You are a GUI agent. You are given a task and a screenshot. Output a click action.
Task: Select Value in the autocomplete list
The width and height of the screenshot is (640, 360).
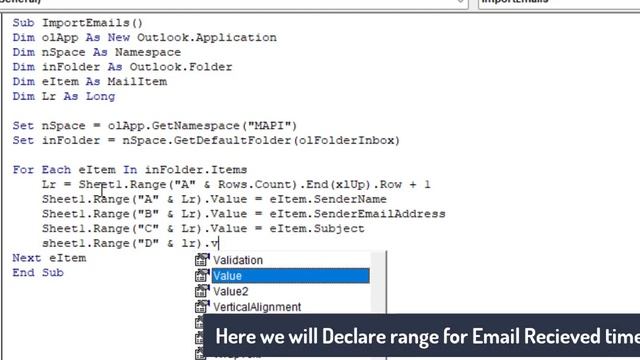[290, 276]
